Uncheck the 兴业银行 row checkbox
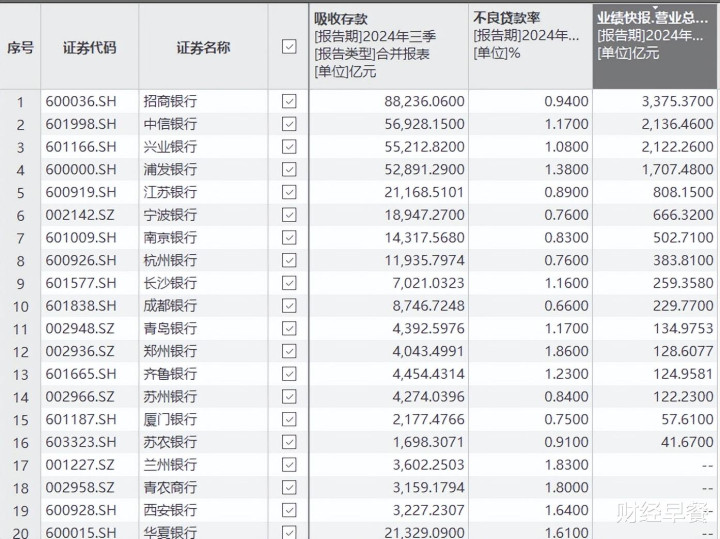This screenshot has width=720, height=539. pos(289,146)
